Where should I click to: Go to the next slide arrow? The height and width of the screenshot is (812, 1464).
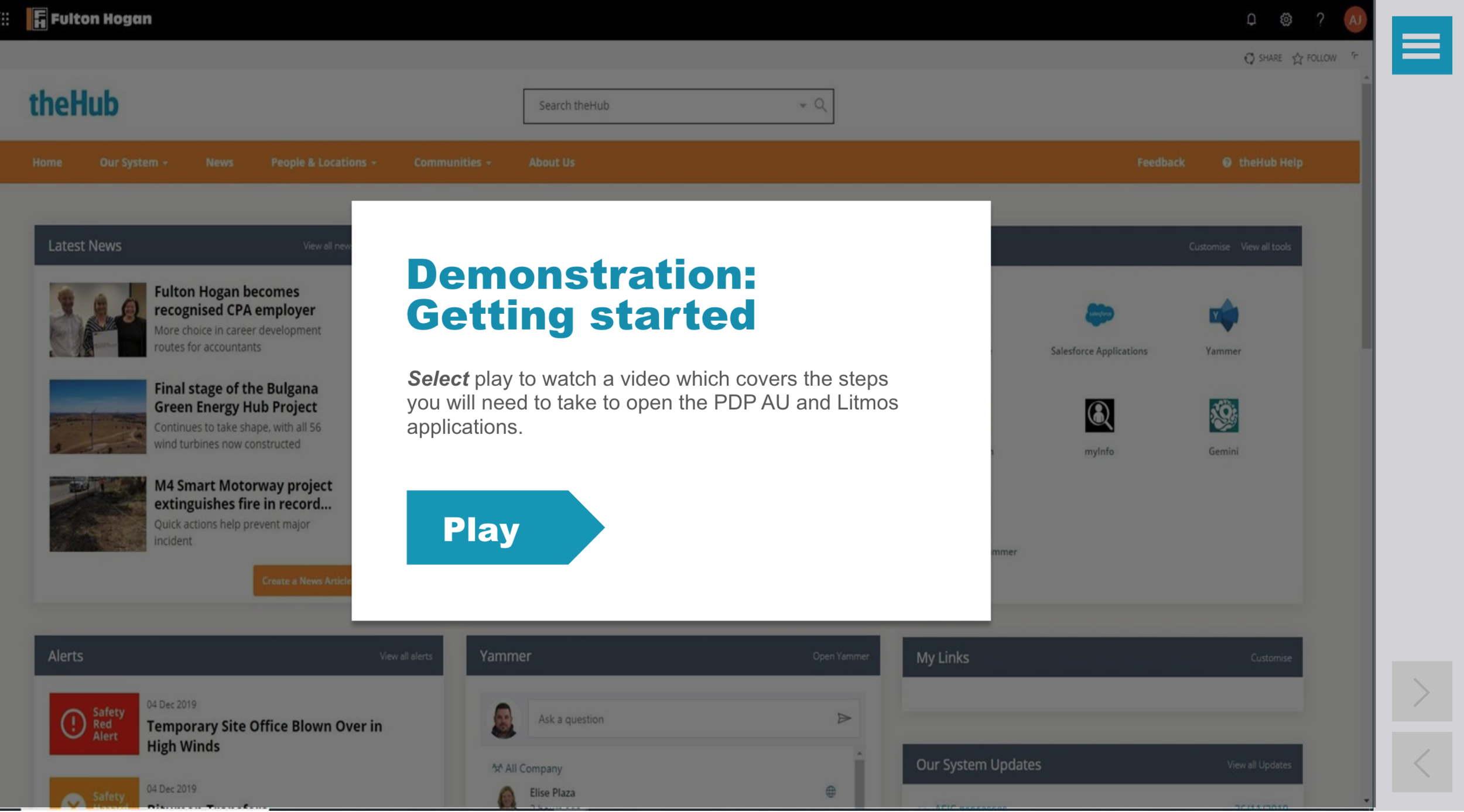(x=1421, y=692)
